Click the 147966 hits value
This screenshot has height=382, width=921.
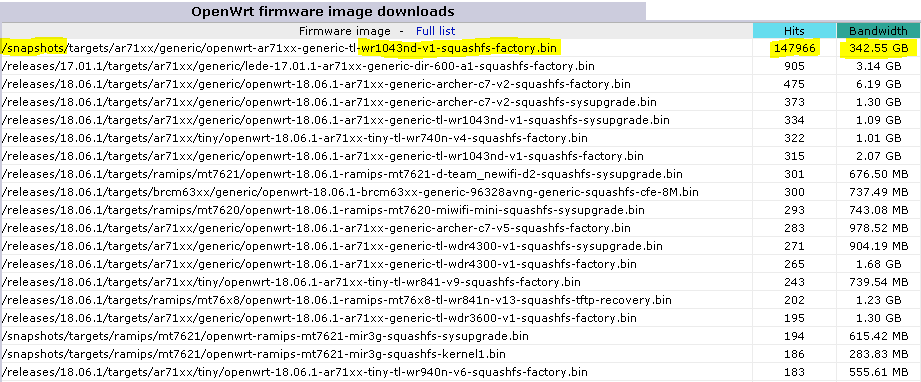click(794, 48)
